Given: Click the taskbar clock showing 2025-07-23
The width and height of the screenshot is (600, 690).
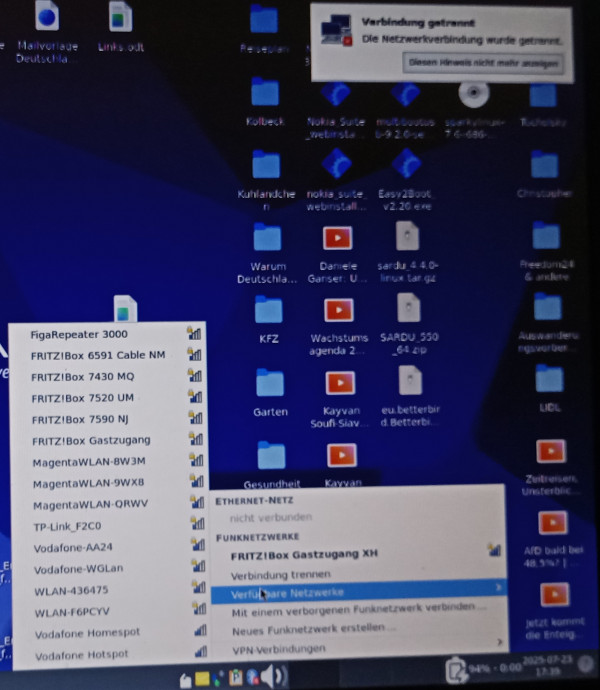Looking at the screenshot, I should point(548,665).
